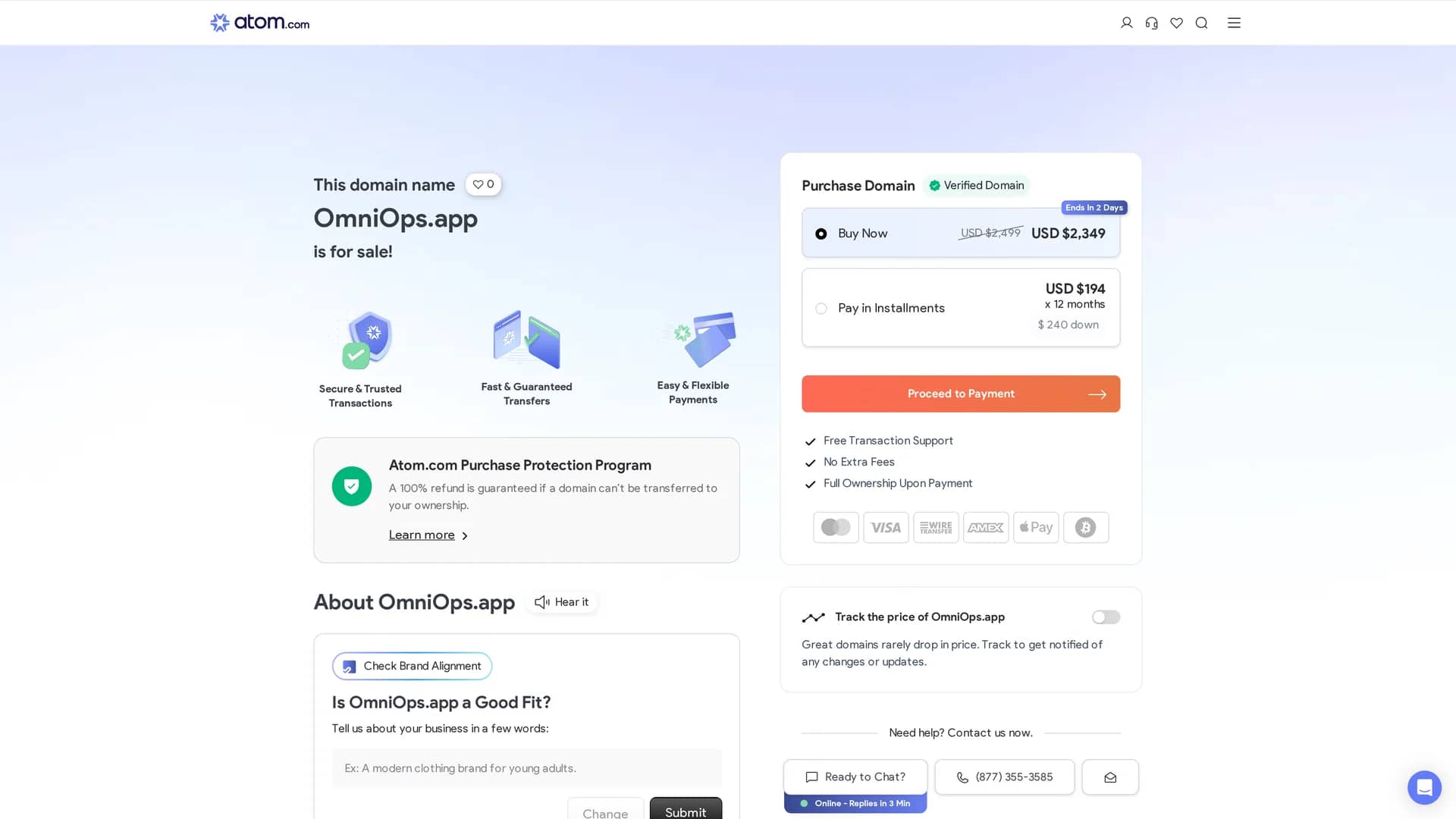Click Check Brand Alignment button
Image resolution: width=1456 pixels, height=819 pixels.
pos(412,666)
